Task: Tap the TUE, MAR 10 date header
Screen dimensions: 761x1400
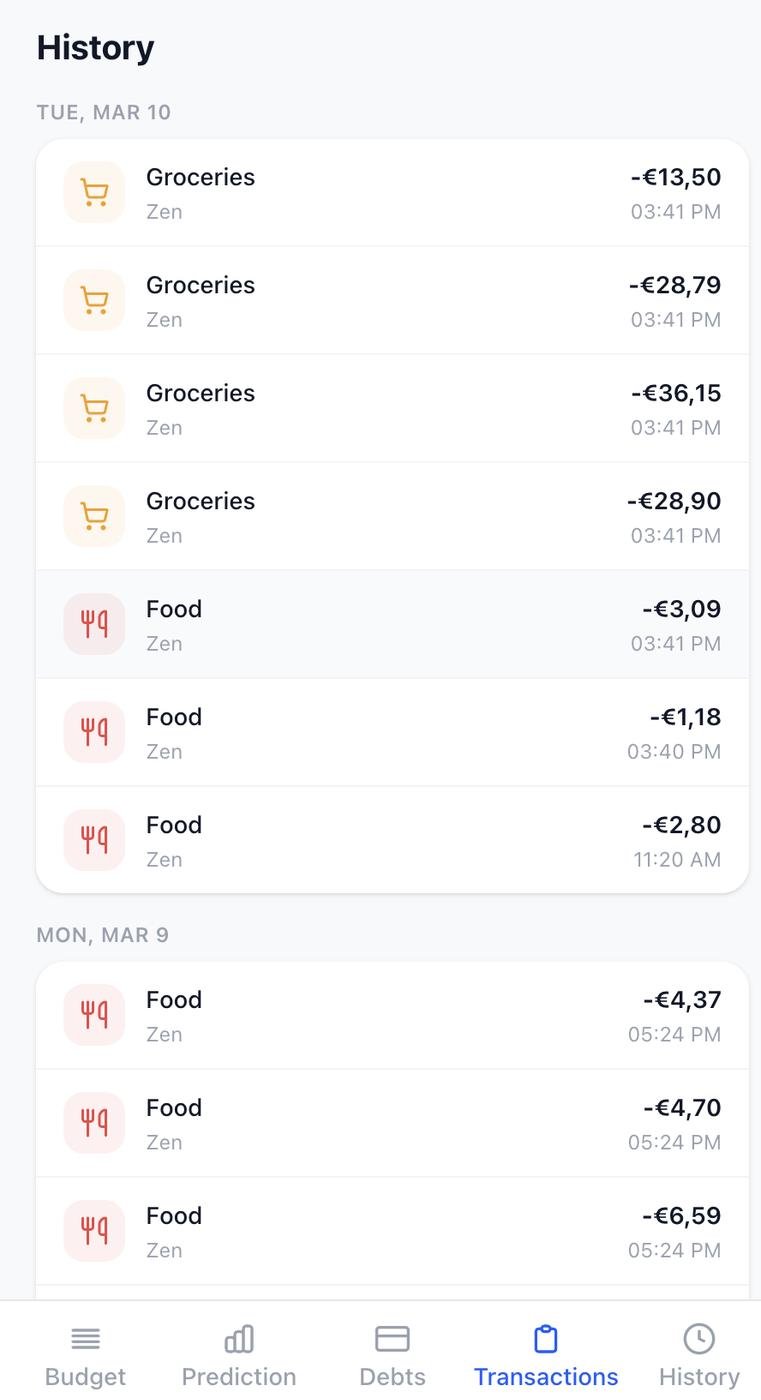Action: click(x=104, y=112)
